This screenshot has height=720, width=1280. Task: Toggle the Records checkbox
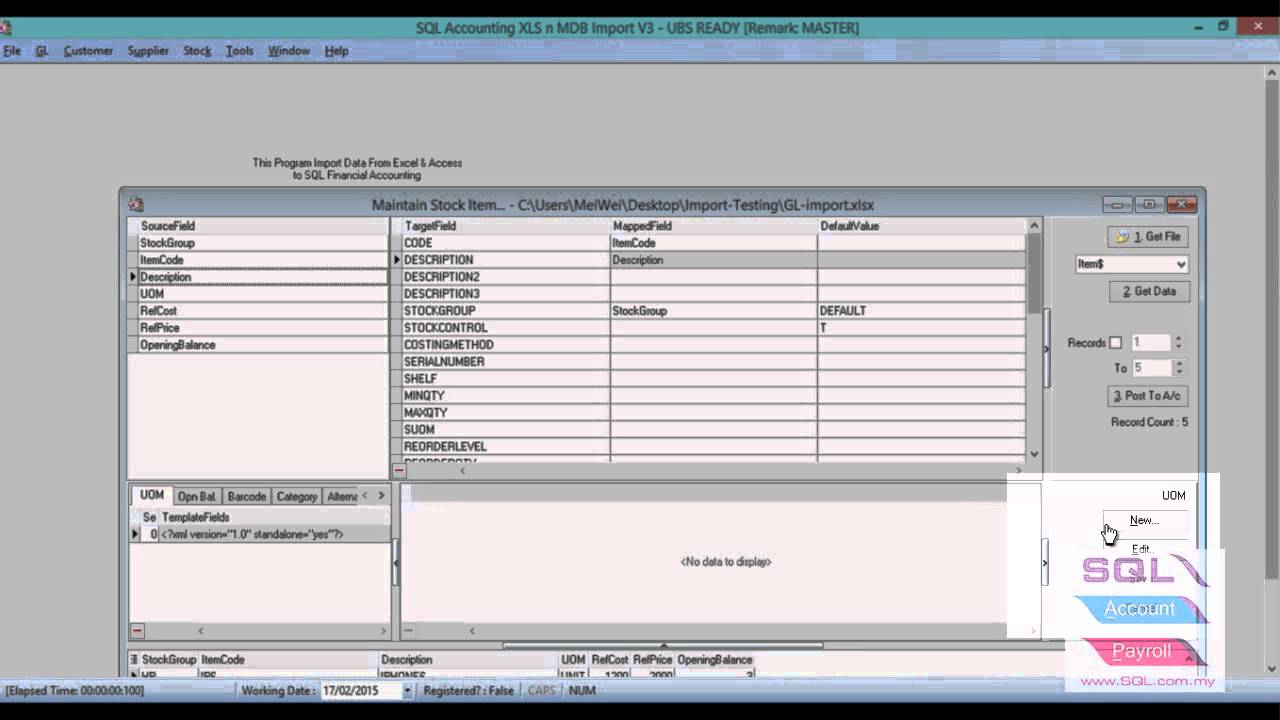point(1115,343)
